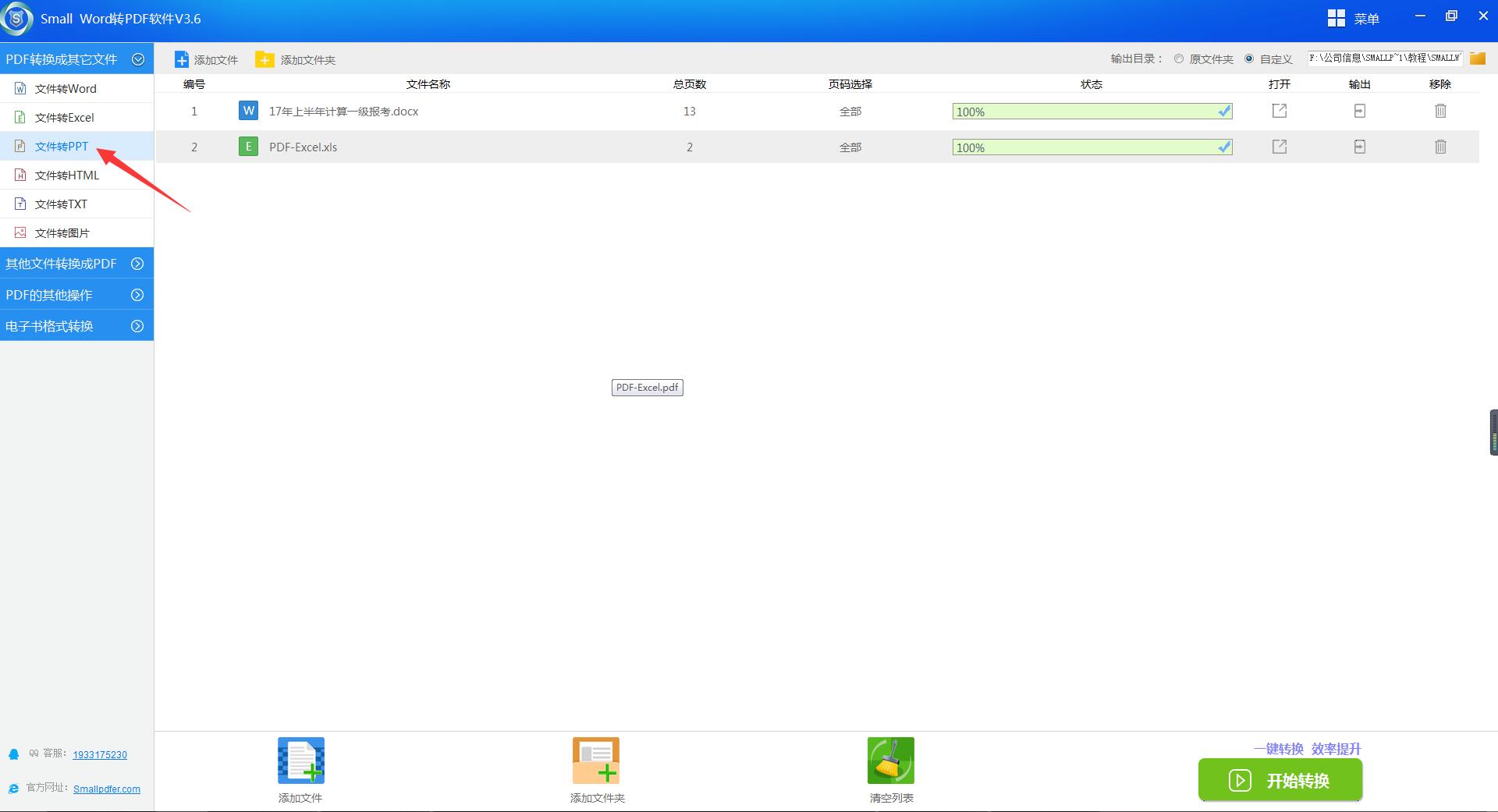The width and height of the screenshot is (1498, 812).
Task: Delete PDF-Excel.xls using its trash icon
Action: [1440, 147]
